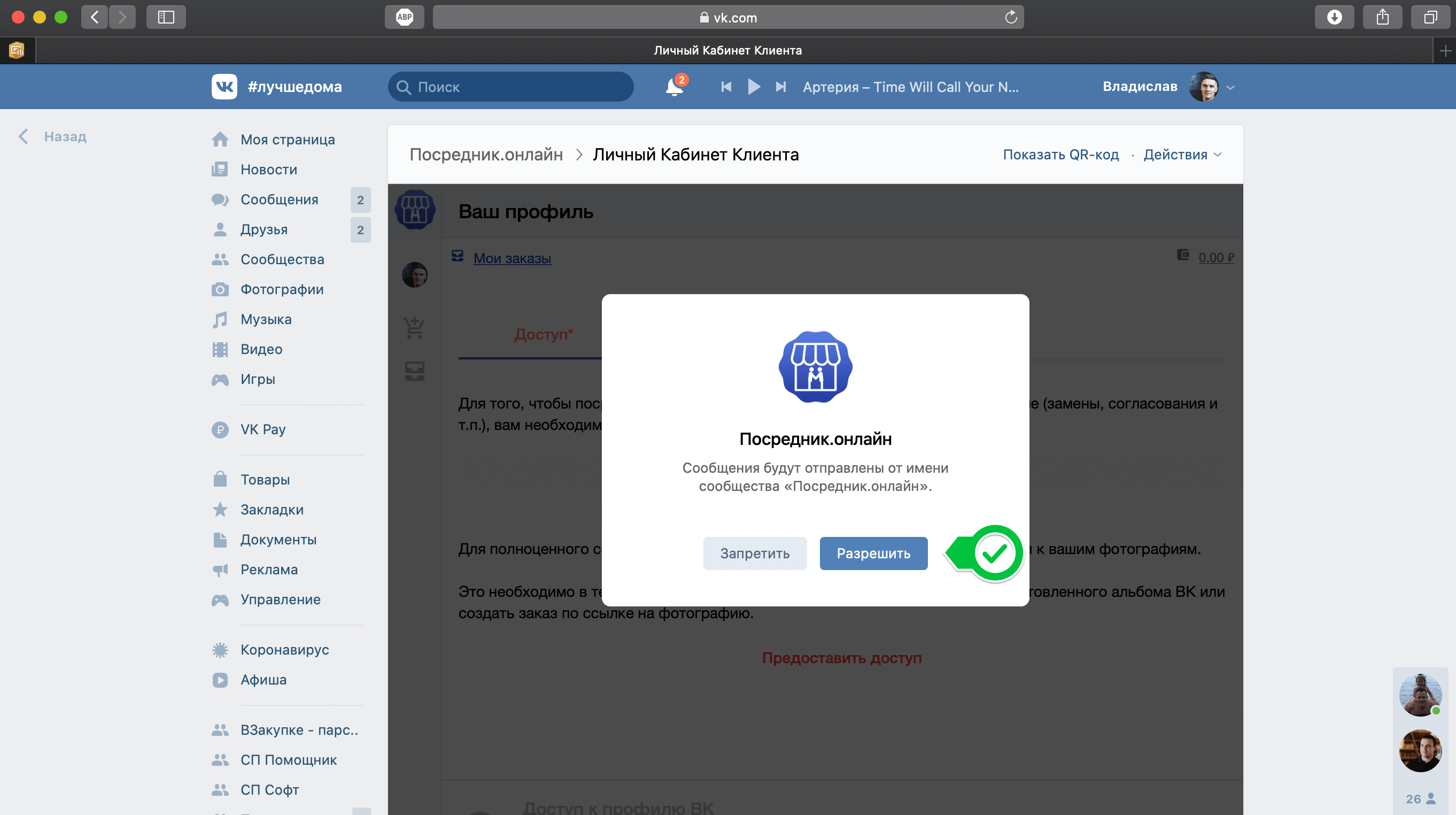Click the VK logo icon

[224, 87]
